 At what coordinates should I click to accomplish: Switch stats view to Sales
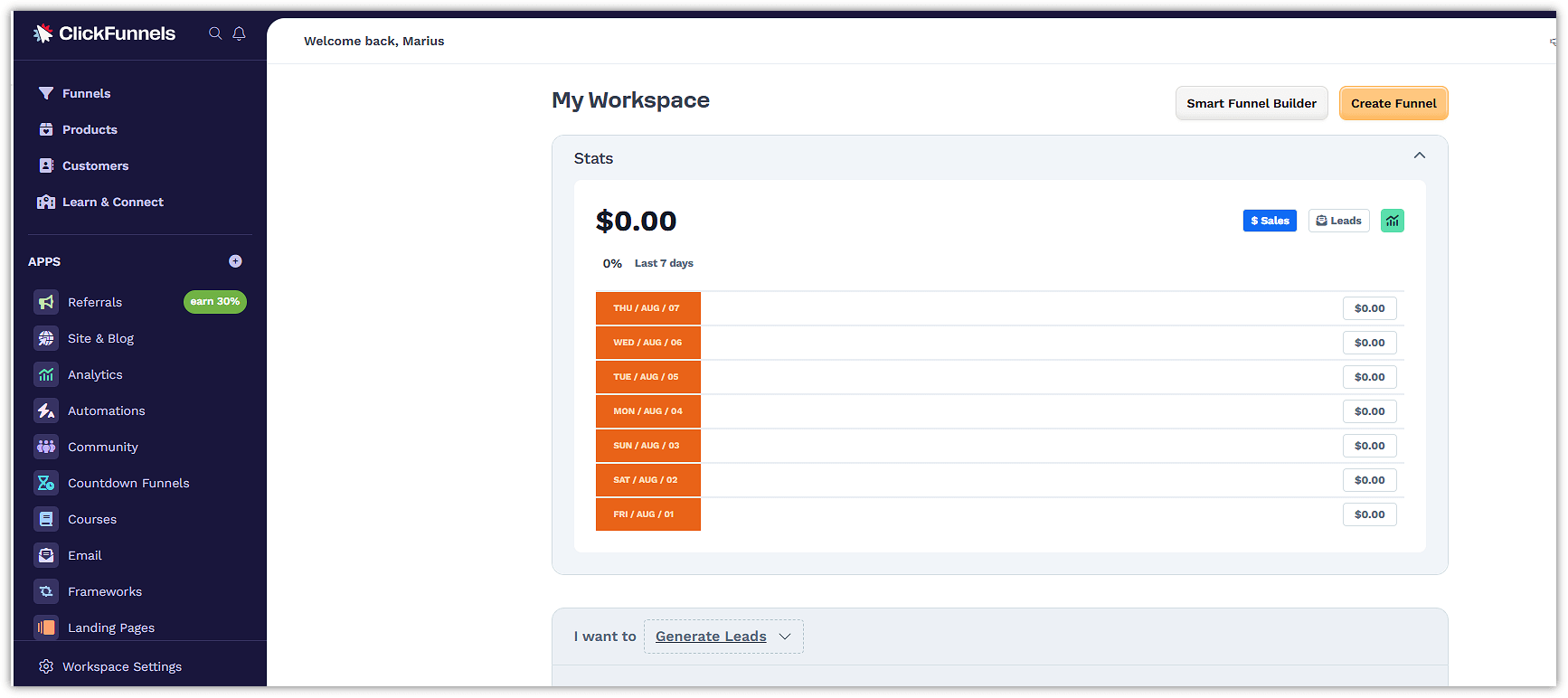(1269, 221)
